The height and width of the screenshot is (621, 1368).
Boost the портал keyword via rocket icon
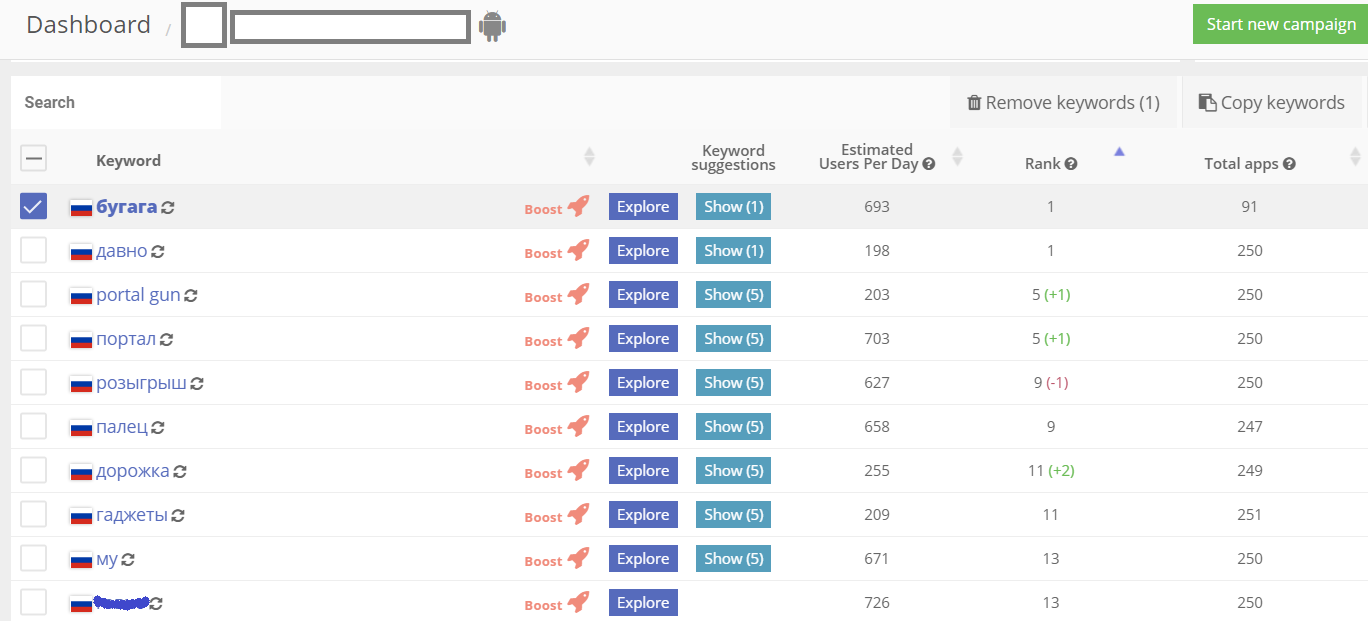[x=577, y=339]
